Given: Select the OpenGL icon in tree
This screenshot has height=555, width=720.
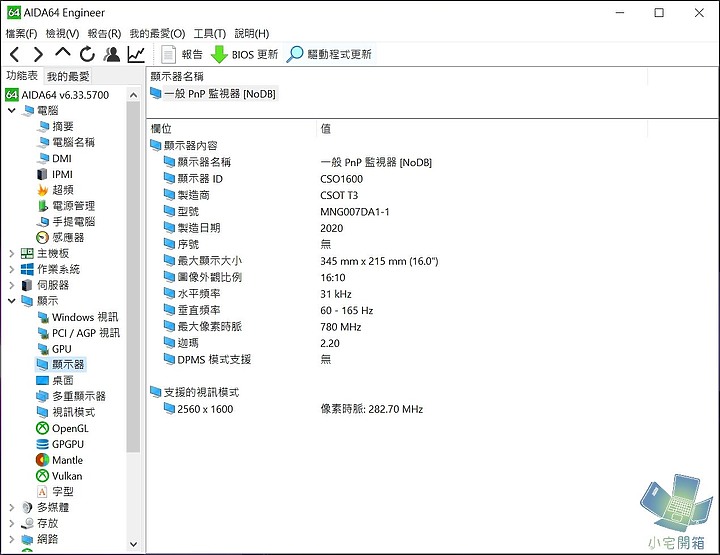Looking at the screenshot, I should click(42, 428).
